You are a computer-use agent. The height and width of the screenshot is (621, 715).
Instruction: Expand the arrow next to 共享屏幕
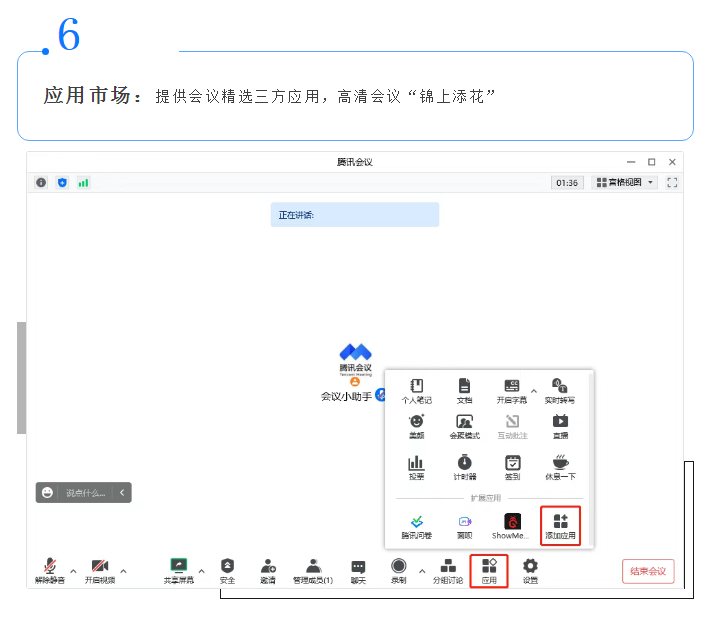(x=201, y=571)
